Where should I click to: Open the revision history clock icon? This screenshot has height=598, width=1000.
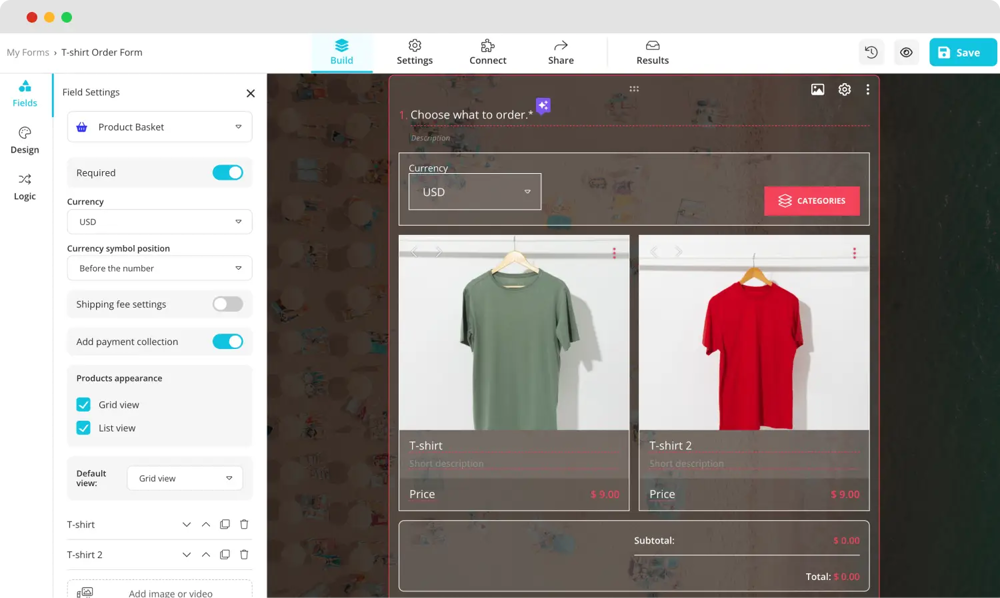871,53
